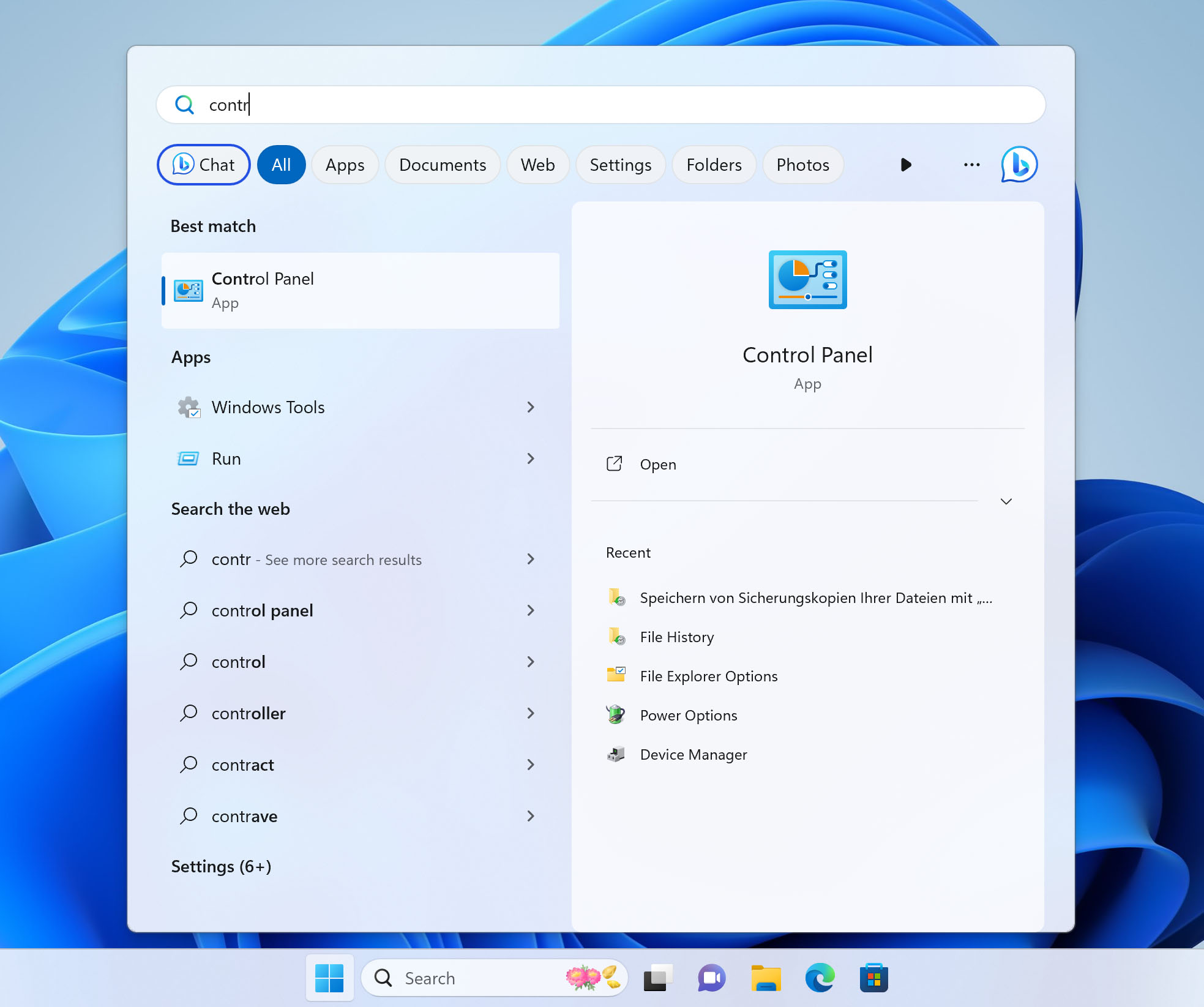Click the taskbar Search box
The width and height of the screenshot is (1204, 1007).
[495, 978]
